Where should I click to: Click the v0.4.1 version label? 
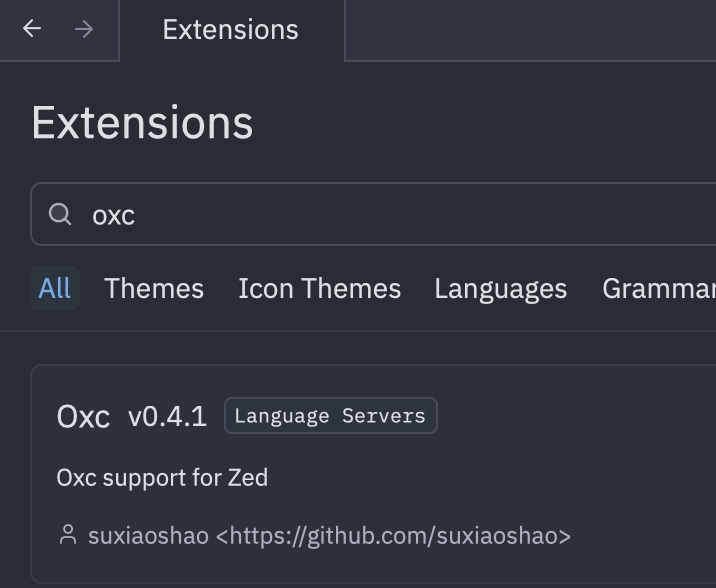click(167, 416)
